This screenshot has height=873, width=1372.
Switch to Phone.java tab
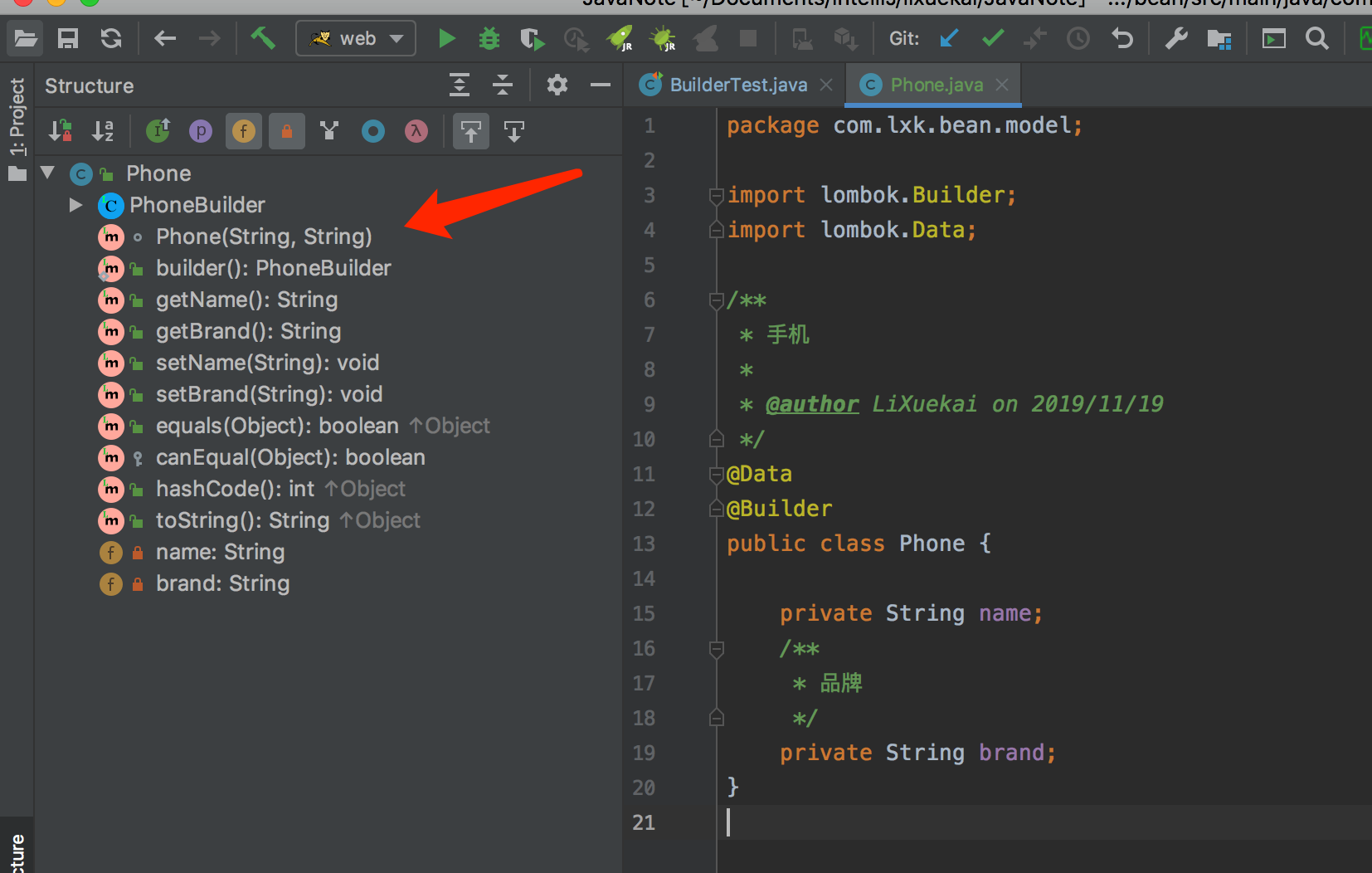937,85
